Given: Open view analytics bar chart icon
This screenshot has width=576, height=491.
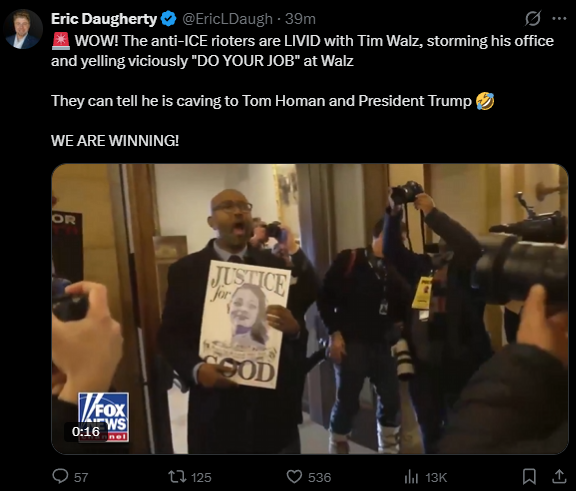Looking at the screenshot, I should 411,477.
